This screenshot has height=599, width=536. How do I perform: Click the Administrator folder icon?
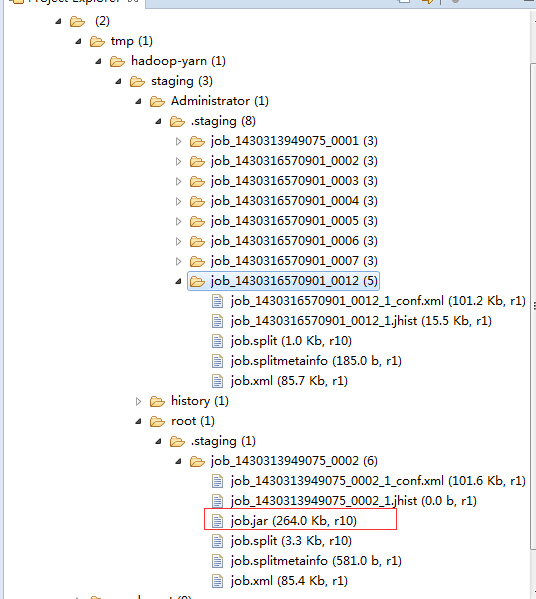tap(157, 101)
